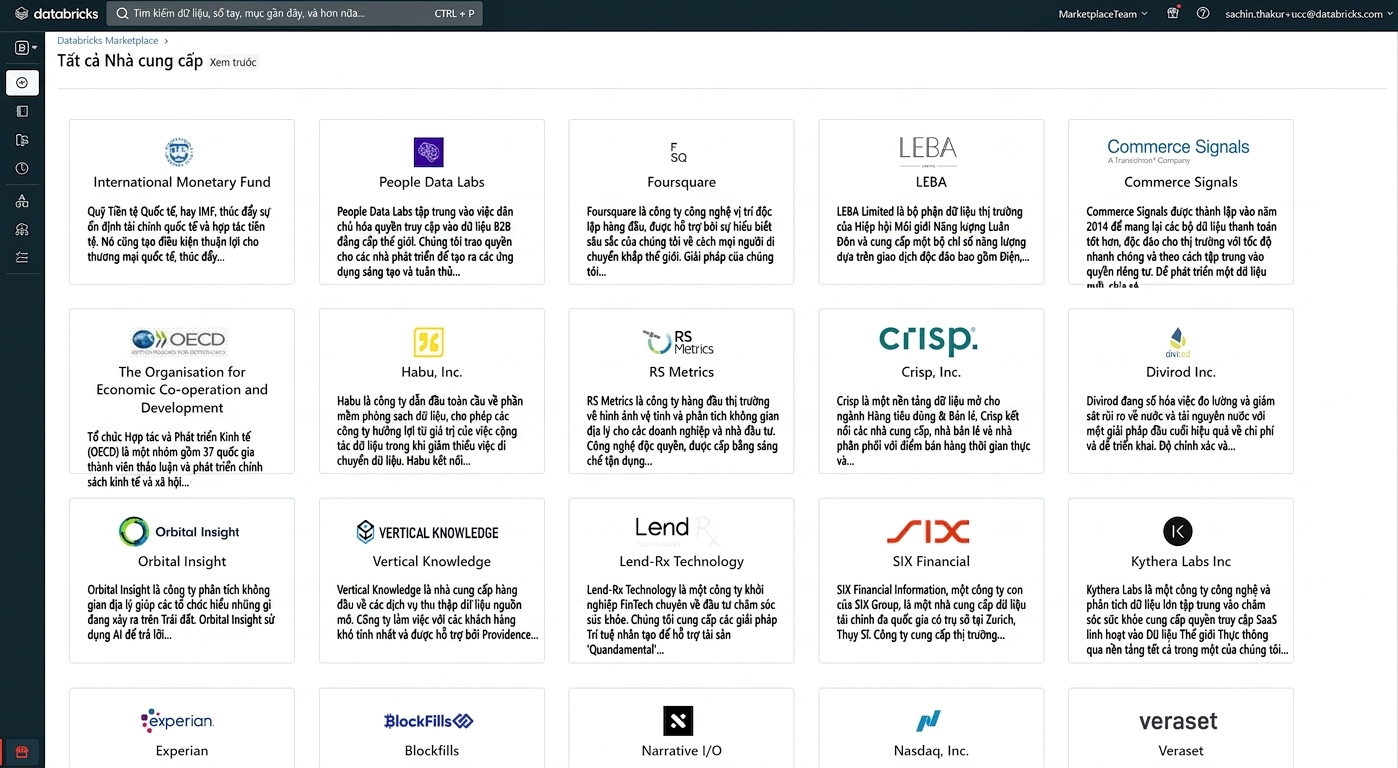Click the Habu description paragraph
The width and height of the screenshot is (1398, 768).
tap(432, 431)
